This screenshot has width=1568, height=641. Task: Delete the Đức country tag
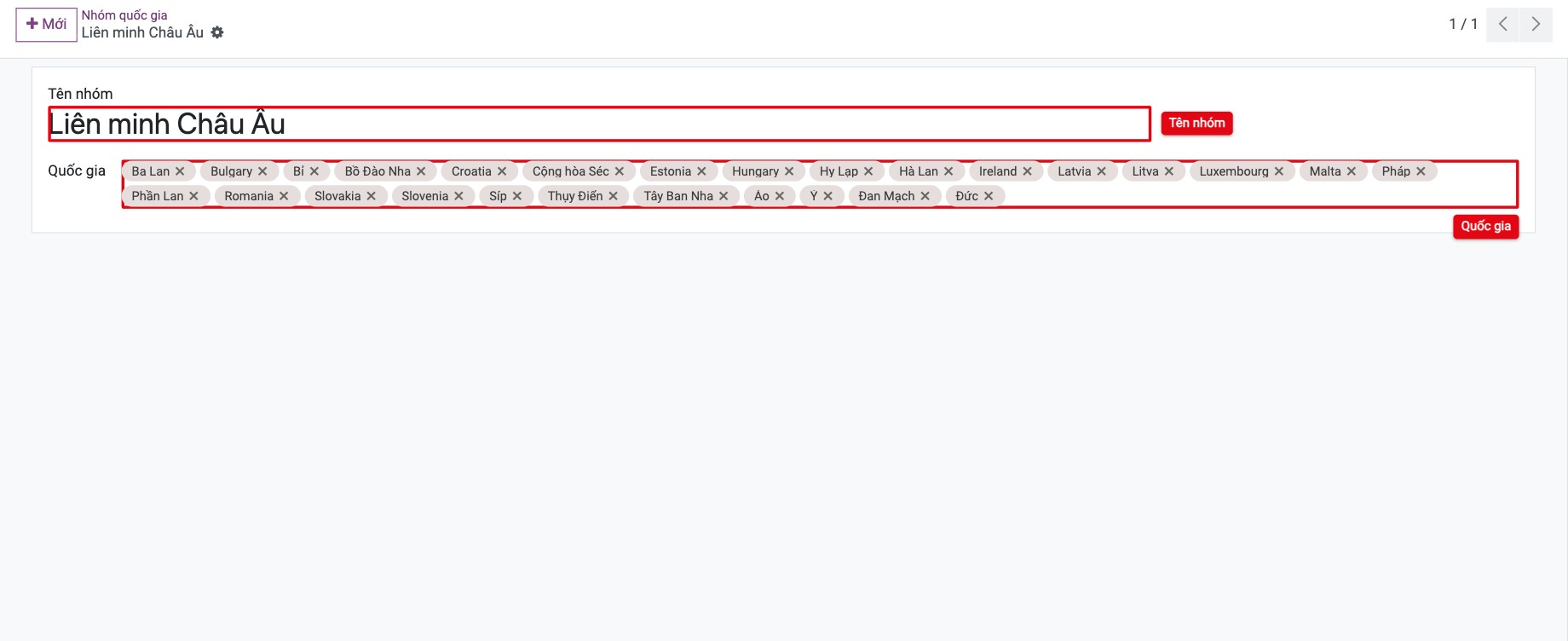[989, 196]
